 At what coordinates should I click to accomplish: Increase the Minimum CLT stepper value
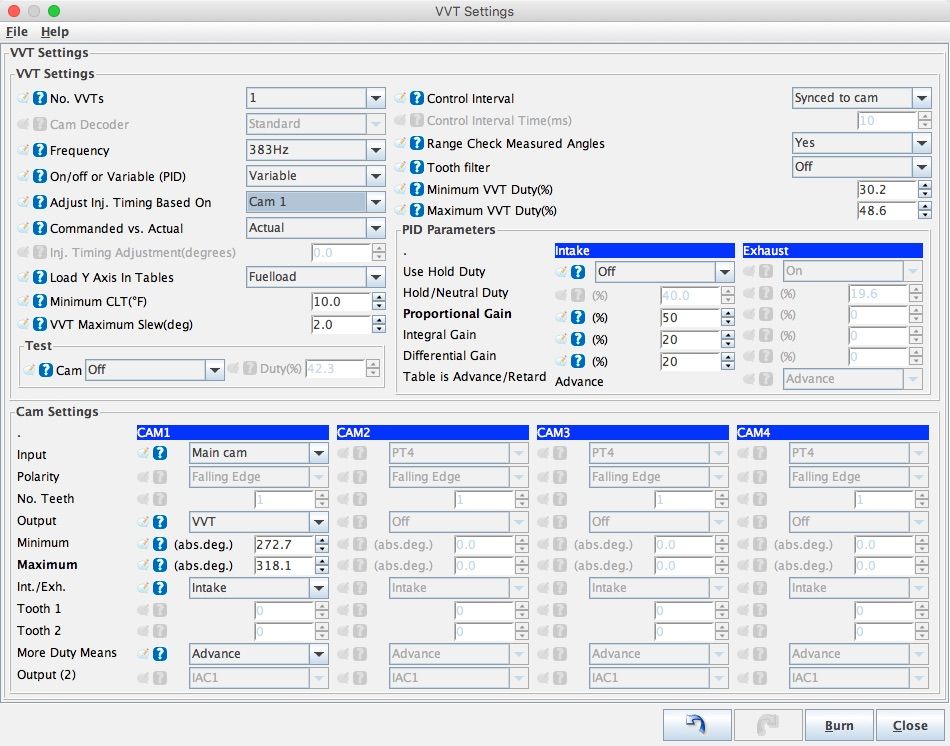[x=378, y=297]
